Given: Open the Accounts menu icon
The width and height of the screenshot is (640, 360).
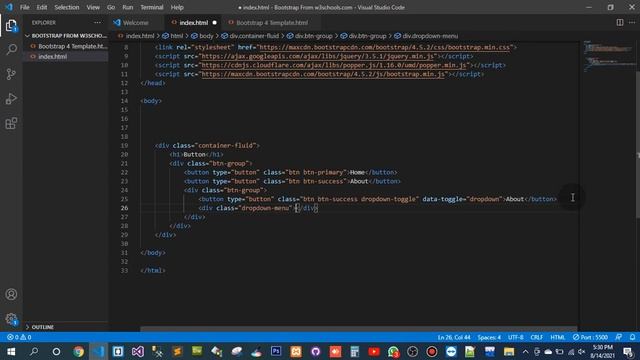Looking at the screenshot, I should [11, 294].
